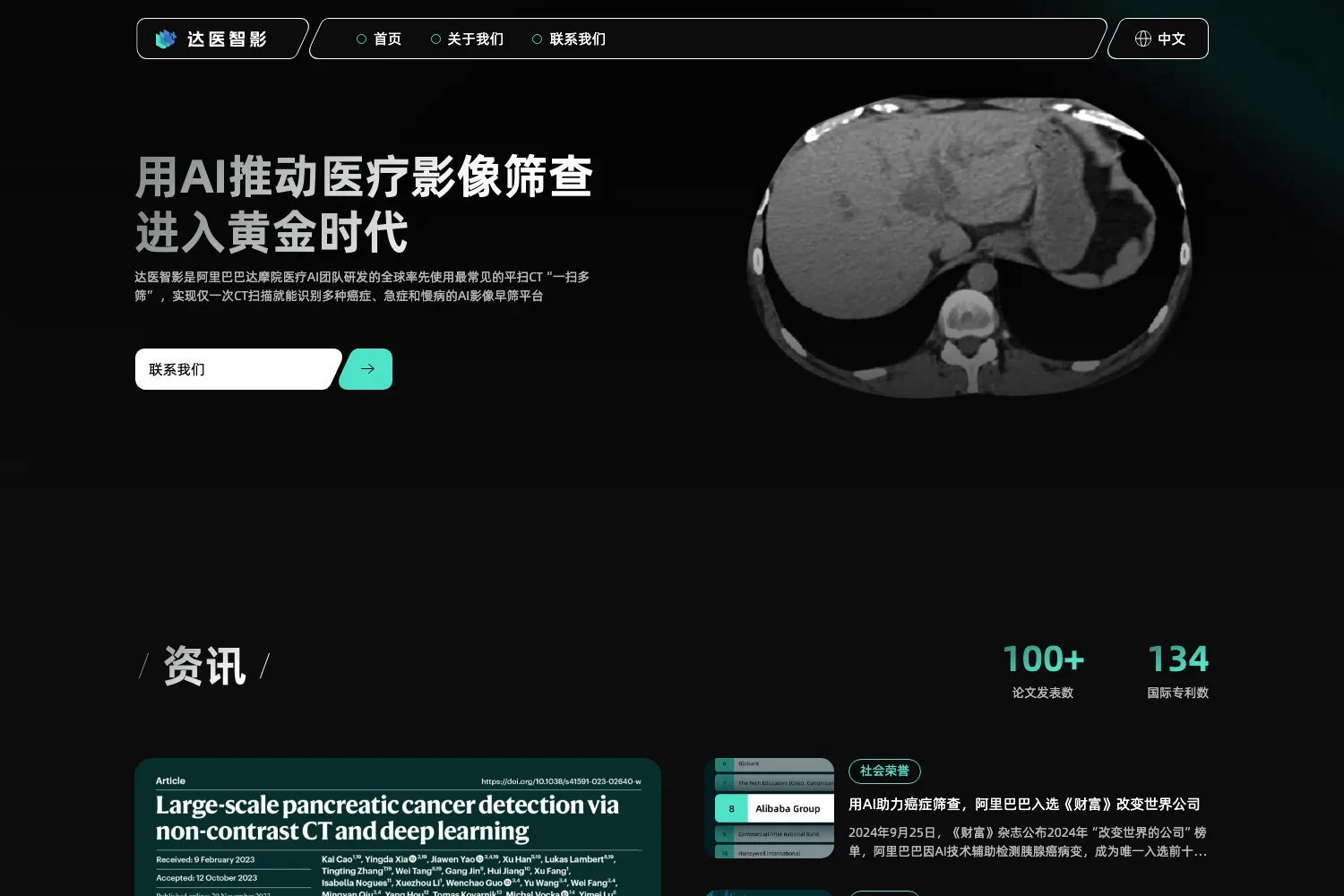Open news titled 用AI助力癌症筛查，阿里巴巴入选《财富》

point(1024,805)
